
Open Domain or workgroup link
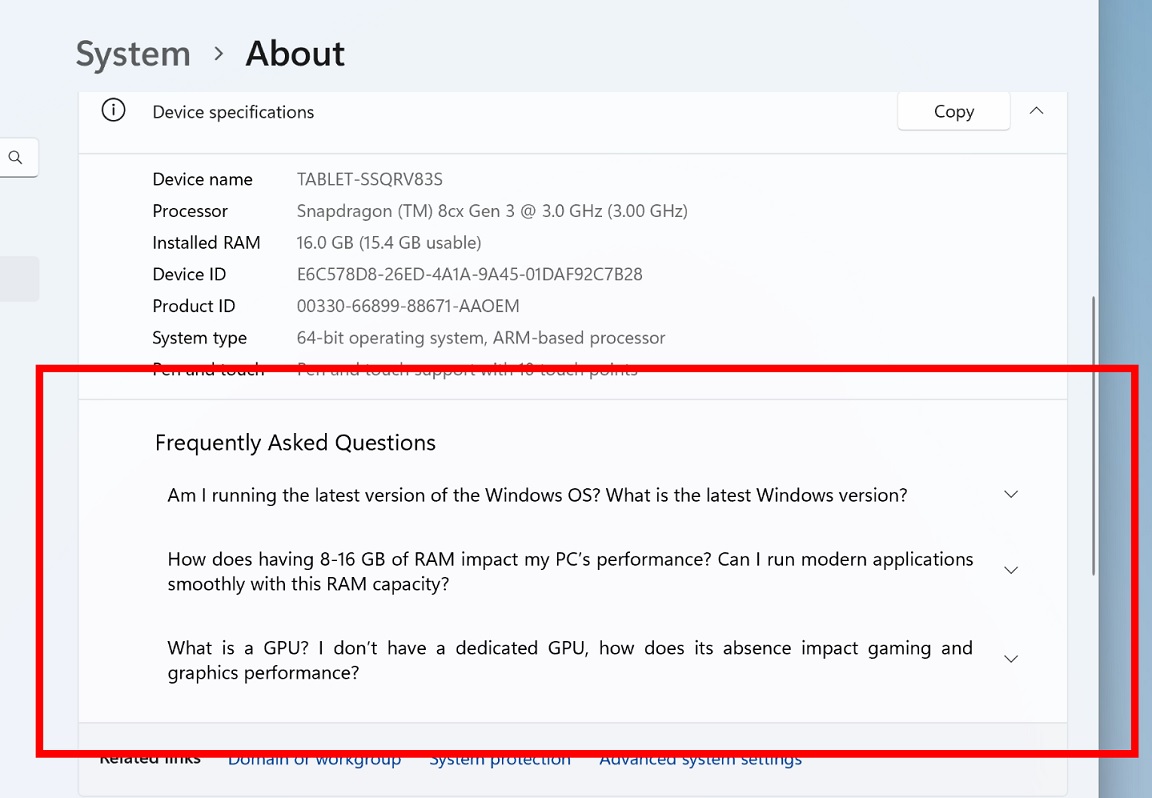point(314,758)
